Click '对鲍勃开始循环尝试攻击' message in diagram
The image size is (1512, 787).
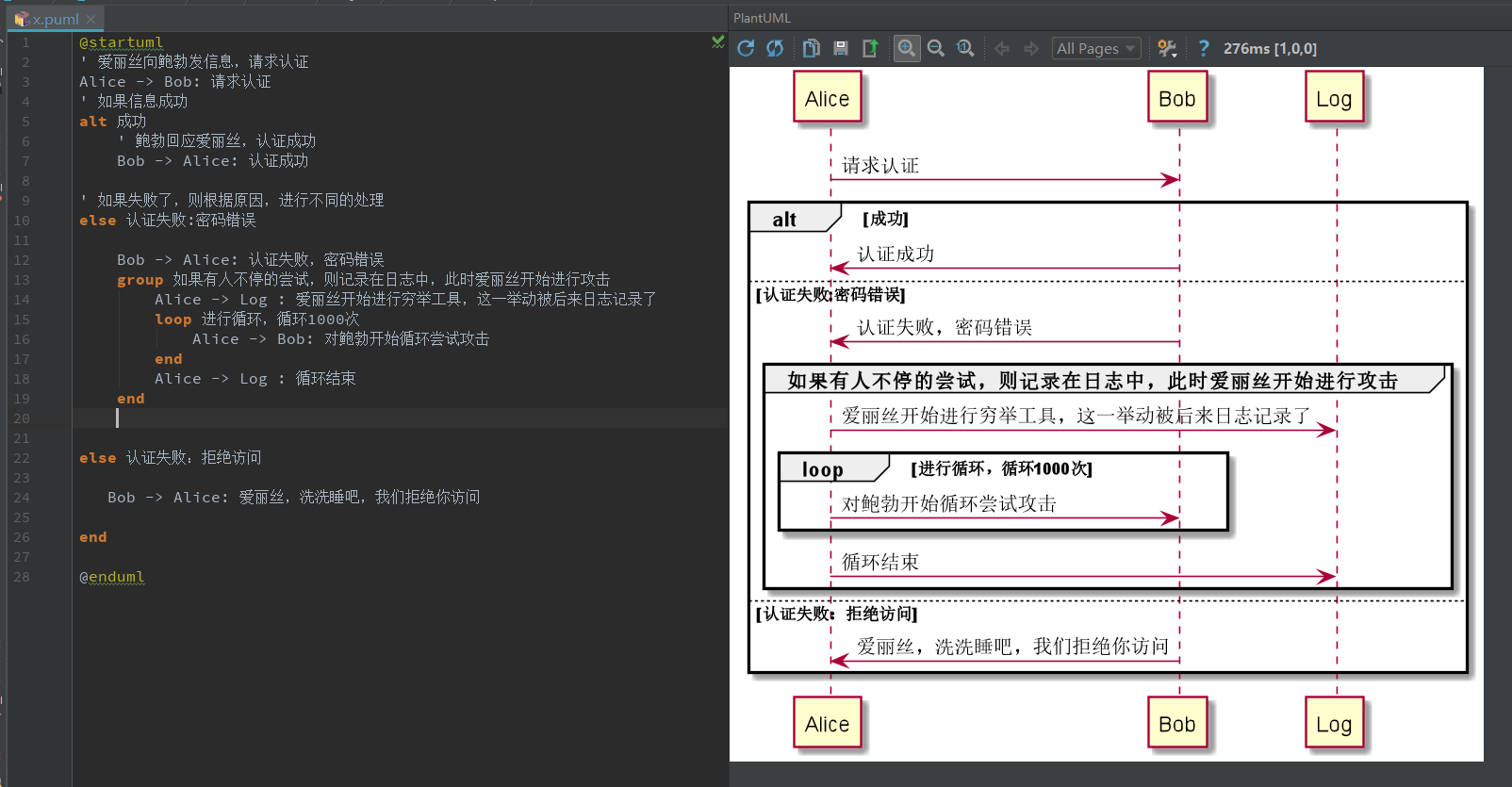(x=949, y=504)
